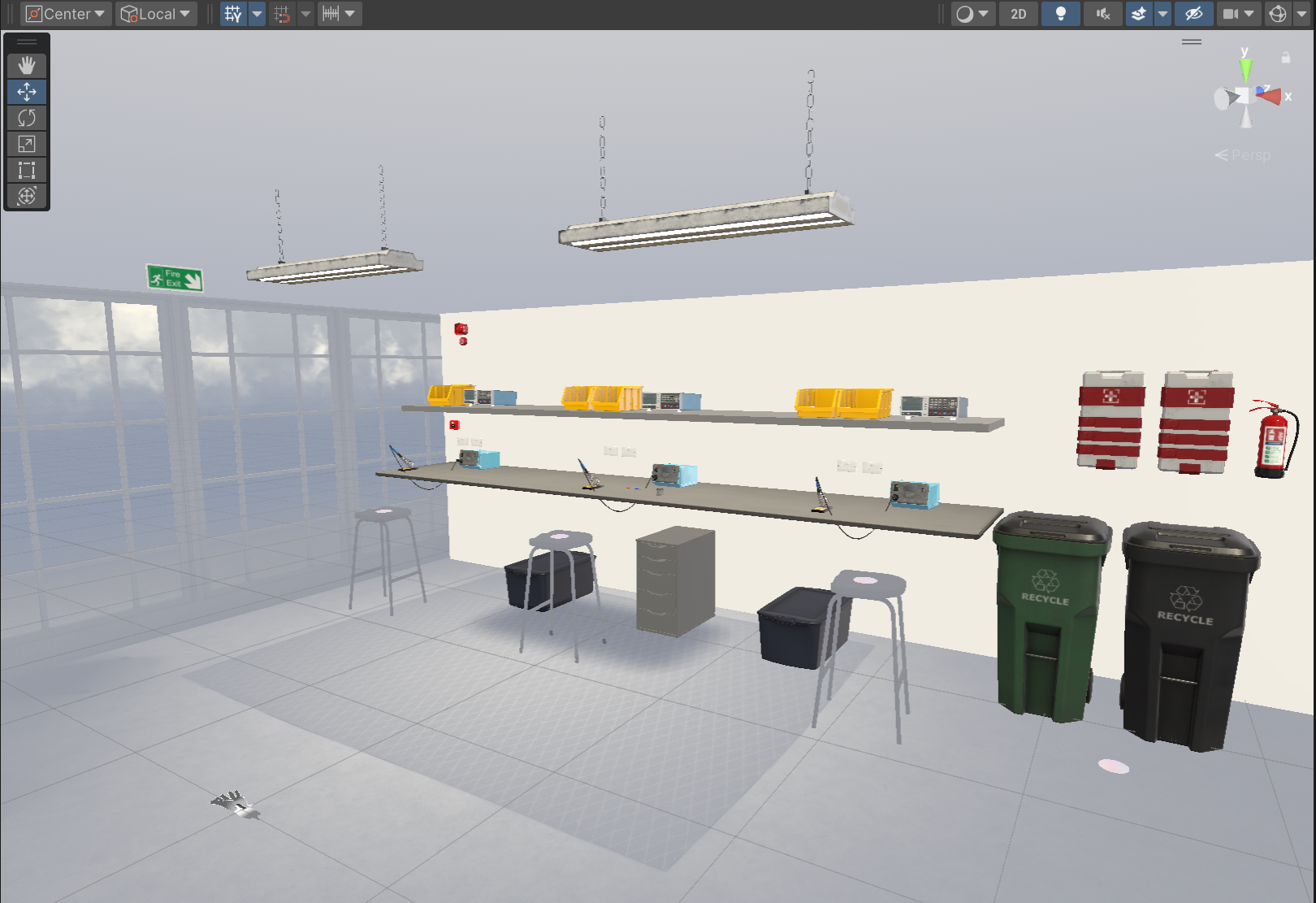Image resolution: width=1316 pixels, height=903 pixels.
Task: Select the Move tool
Action: tap(27, 92)
